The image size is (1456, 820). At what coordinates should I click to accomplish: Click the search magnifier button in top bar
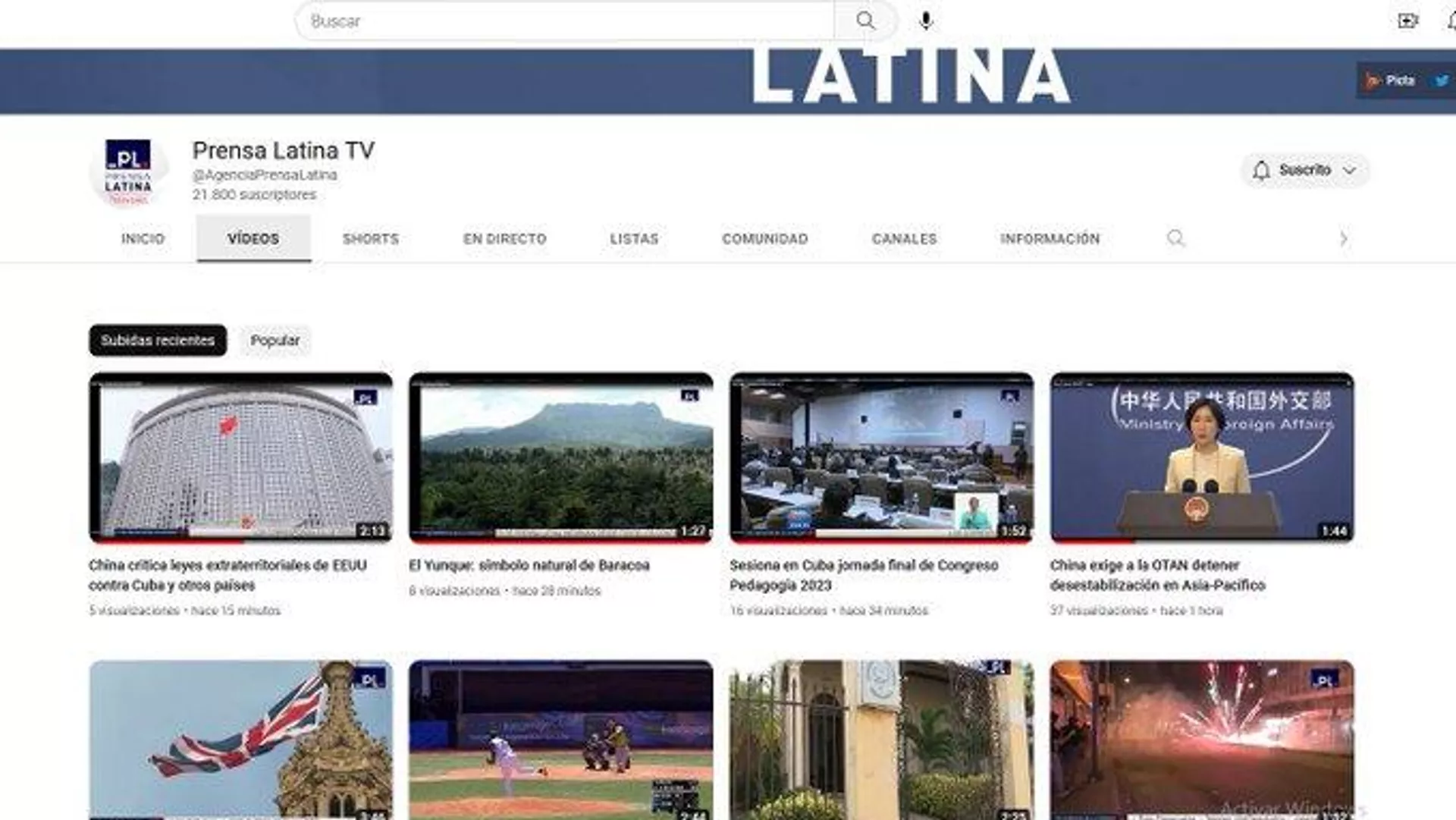865,20
